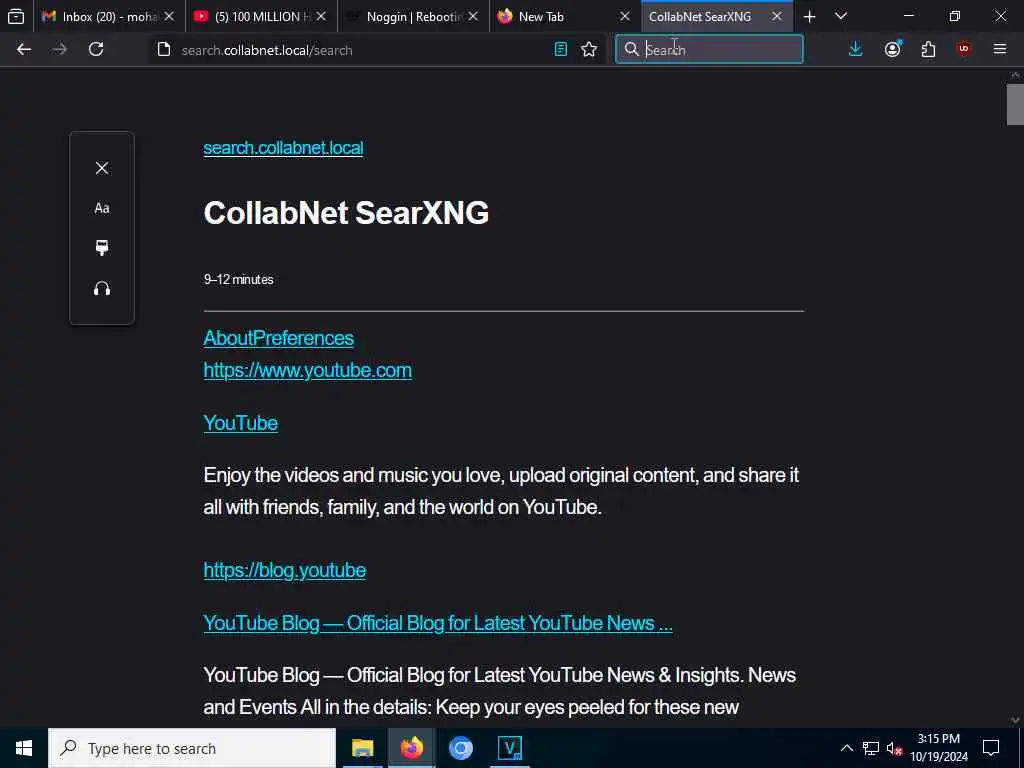The image size is (1024, 768).
Task: Open the Firefox application menu
Action: pos(1000,49)
